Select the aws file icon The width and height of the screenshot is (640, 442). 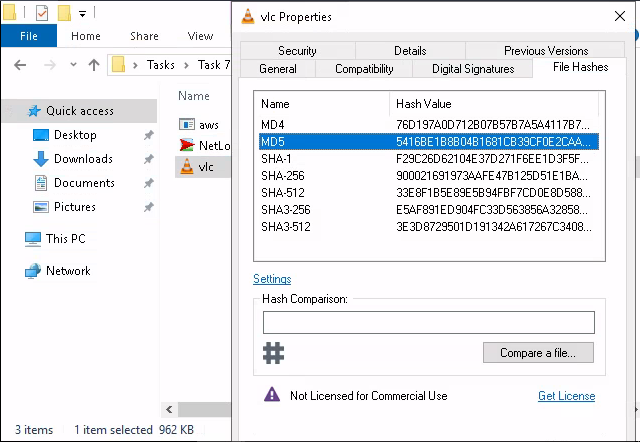186,124
